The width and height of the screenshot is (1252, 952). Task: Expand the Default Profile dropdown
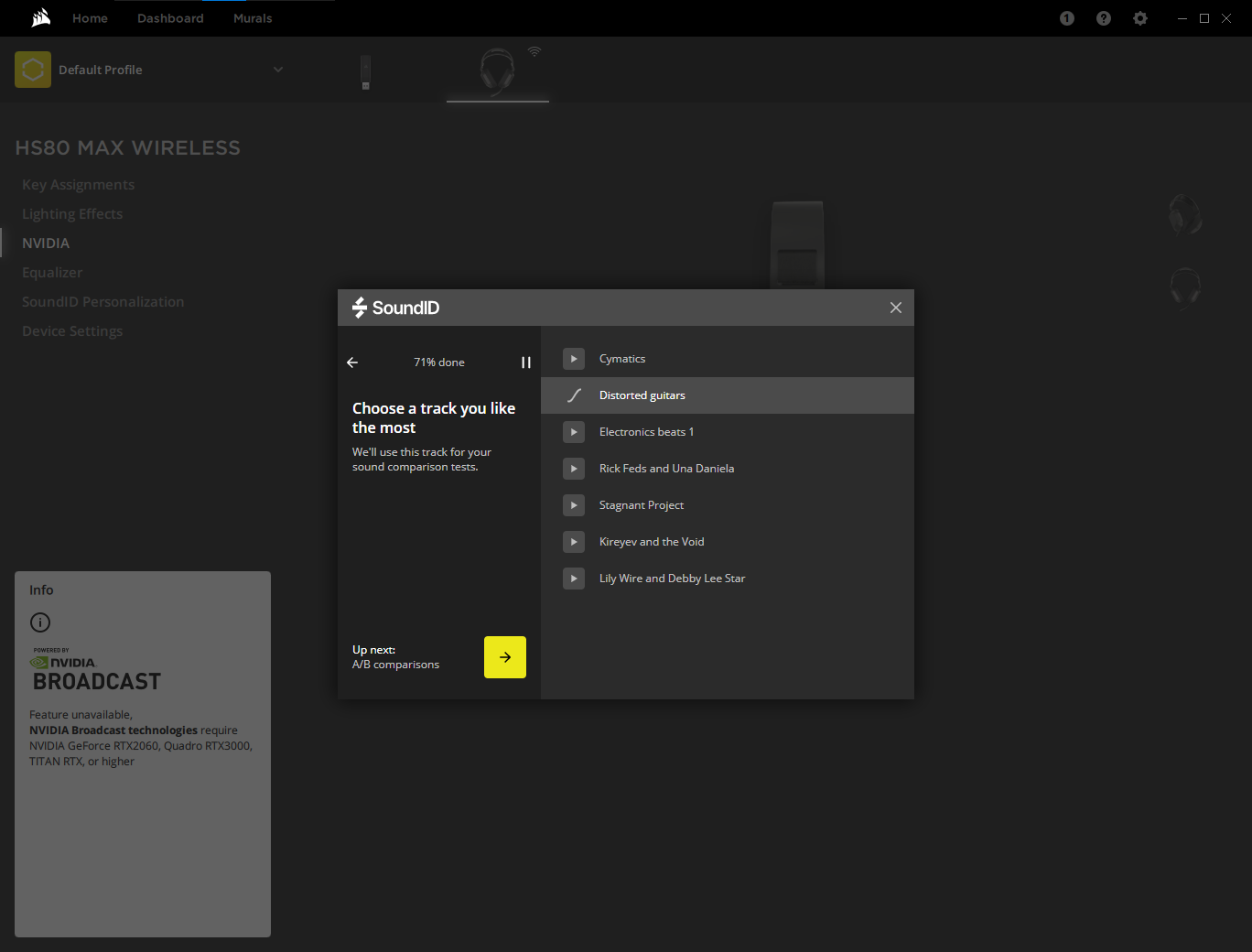coord(278,70)
